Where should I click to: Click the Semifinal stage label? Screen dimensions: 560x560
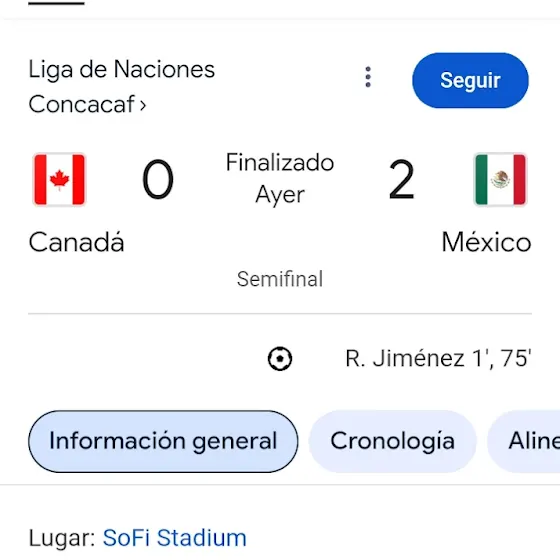(280, 279)
